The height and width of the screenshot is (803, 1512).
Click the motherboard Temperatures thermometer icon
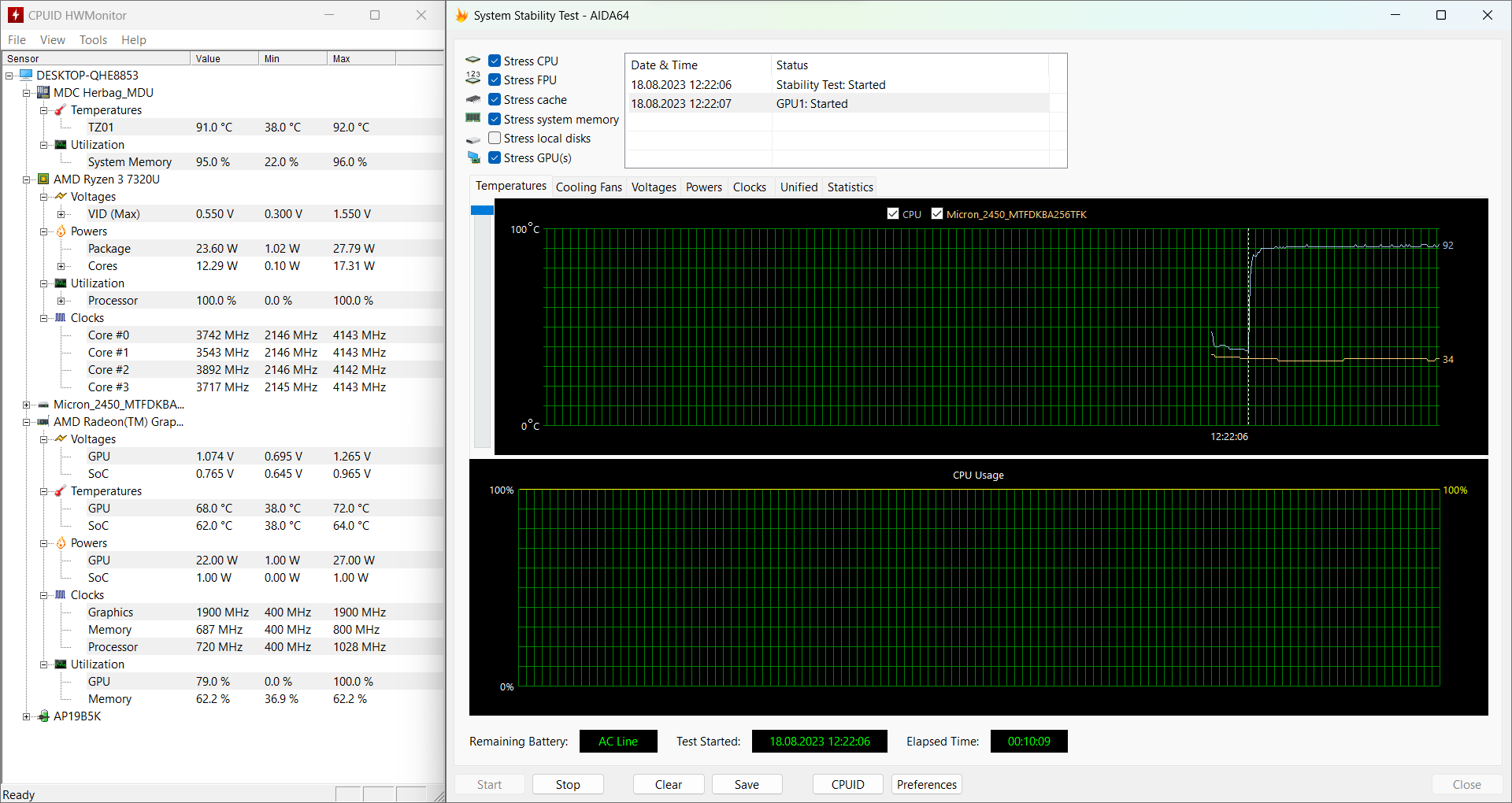click(x=61, y=110)
